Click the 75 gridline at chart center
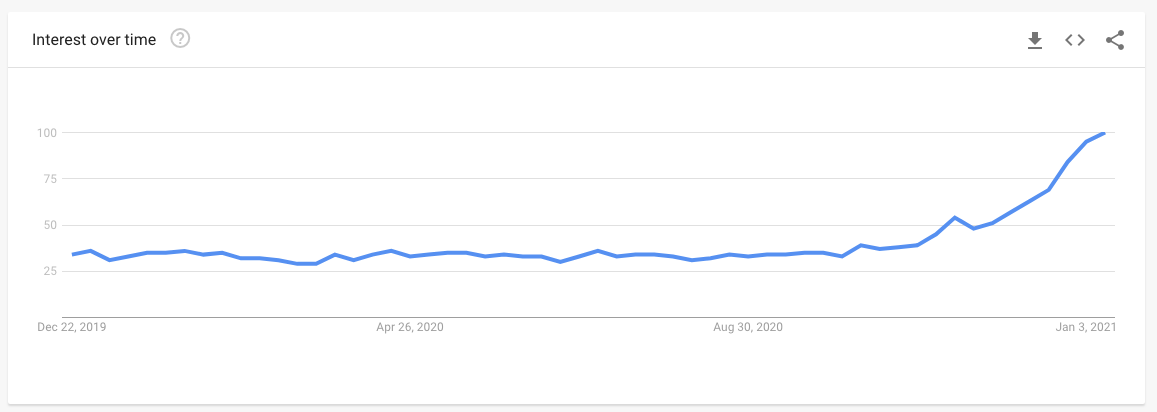 [x=588, y=179]
